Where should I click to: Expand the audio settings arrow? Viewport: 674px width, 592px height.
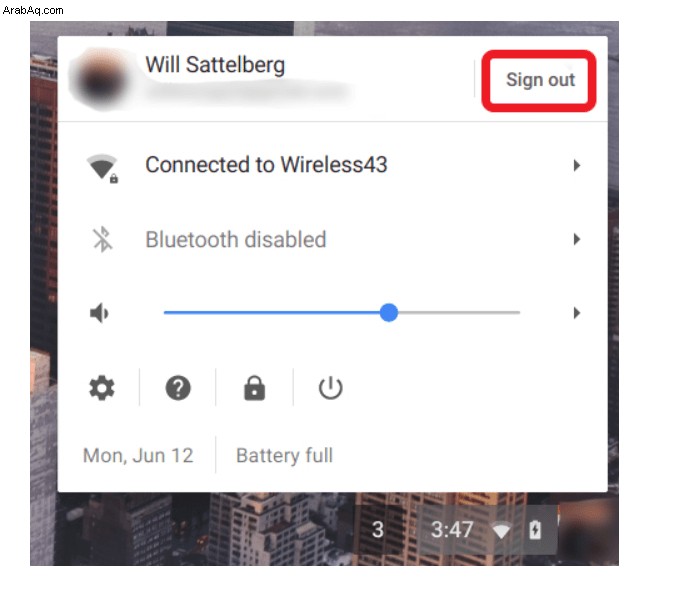pos(577,313)
